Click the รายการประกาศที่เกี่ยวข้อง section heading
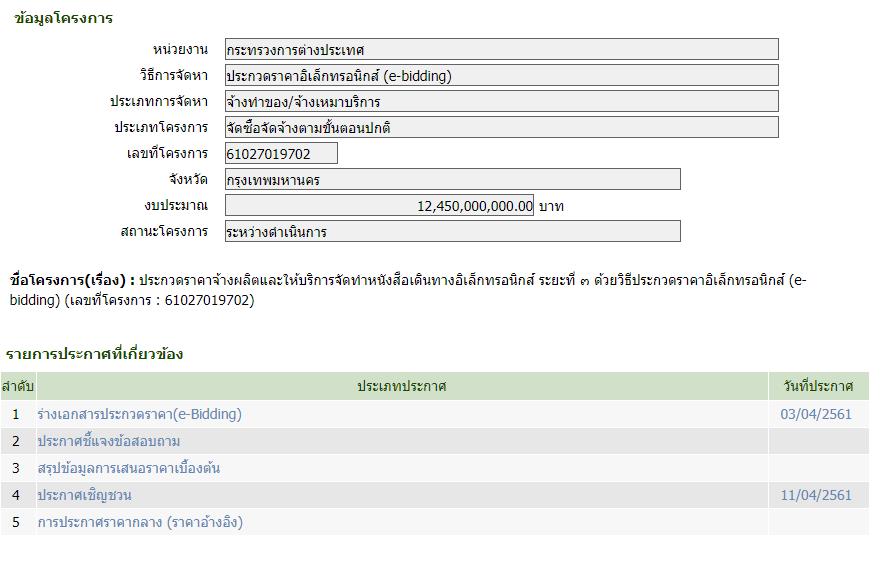 pyautogui.click(x=94, y=353)
